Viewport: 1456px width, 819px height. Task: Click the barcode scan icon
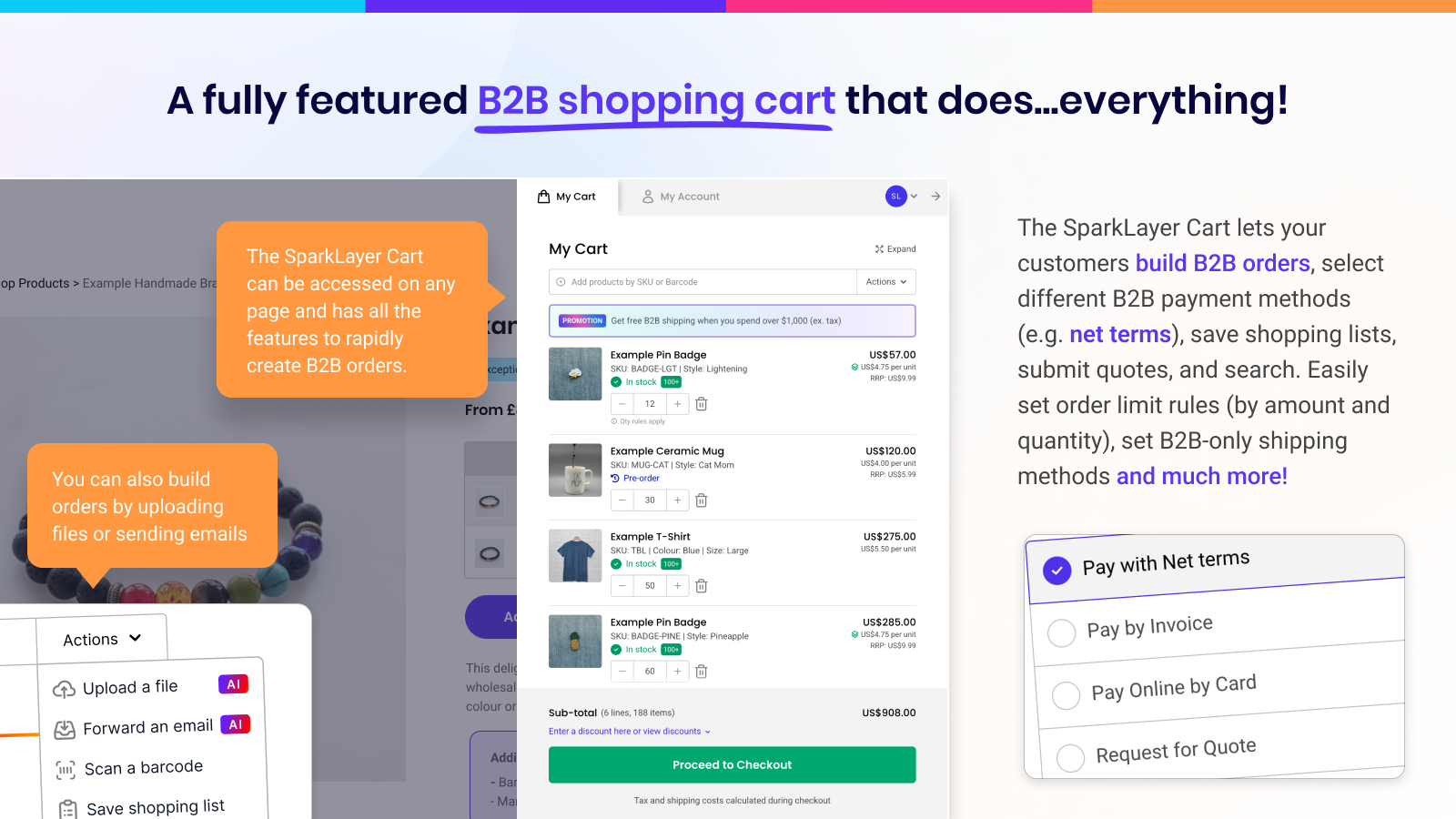[66, 770]
